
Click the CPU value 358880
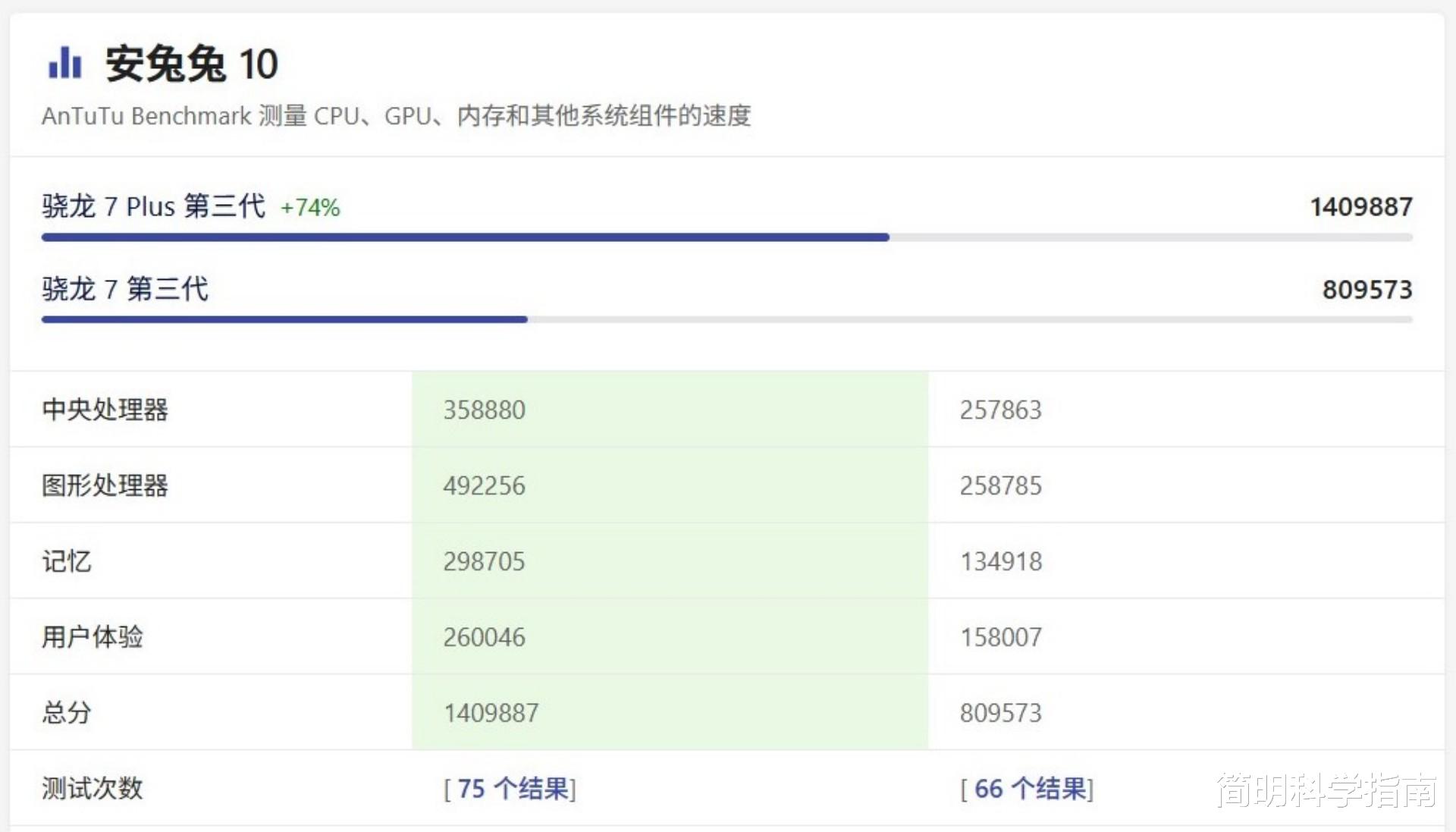[x=485, y=410]
